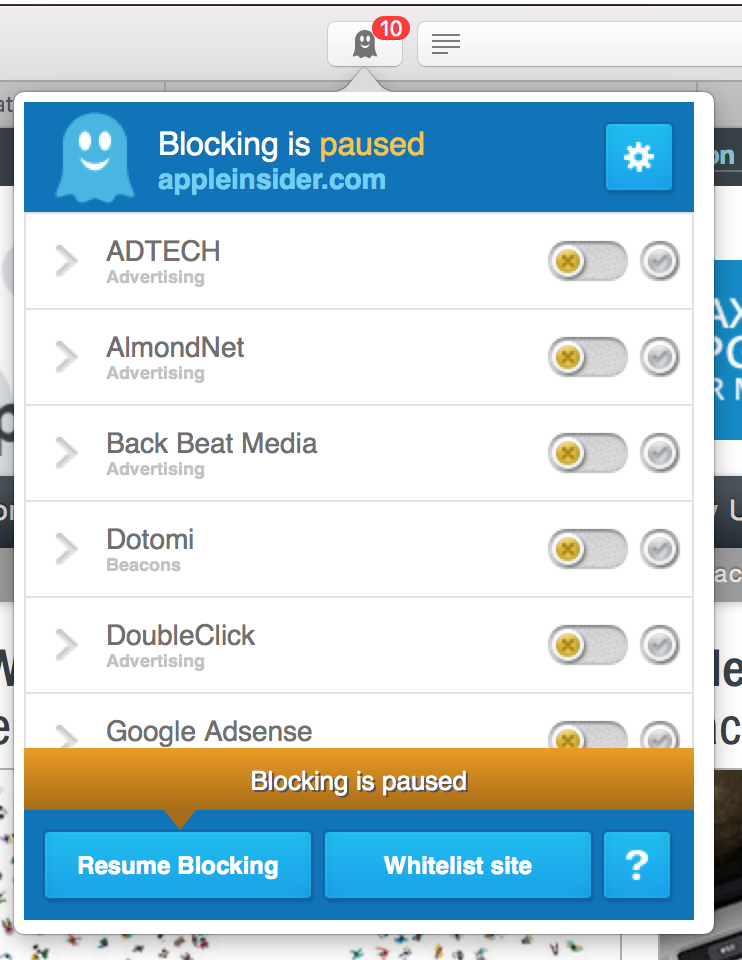Open Ghostery settings gear icon
This screenshot has height=960, width=742.
[x=638, y=157]
